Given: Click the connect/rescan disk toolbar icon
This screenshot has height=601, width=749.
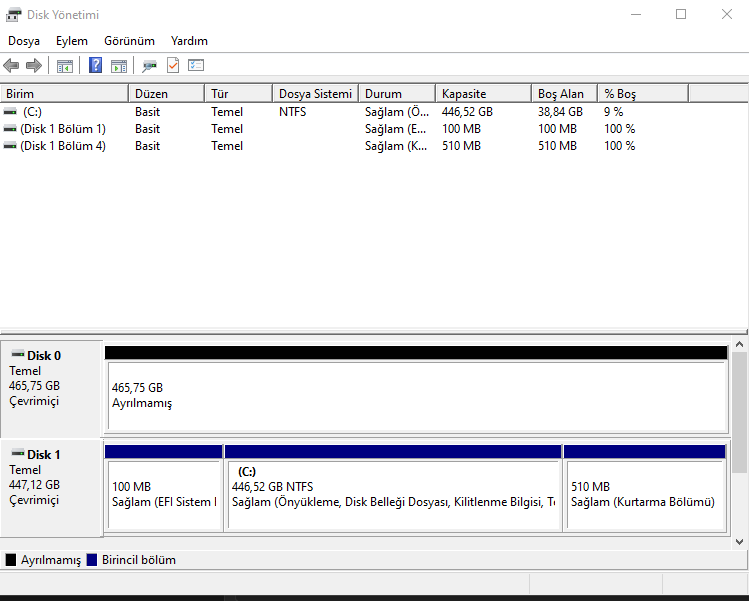Looking at the screenshot, I should coord(150,65).
